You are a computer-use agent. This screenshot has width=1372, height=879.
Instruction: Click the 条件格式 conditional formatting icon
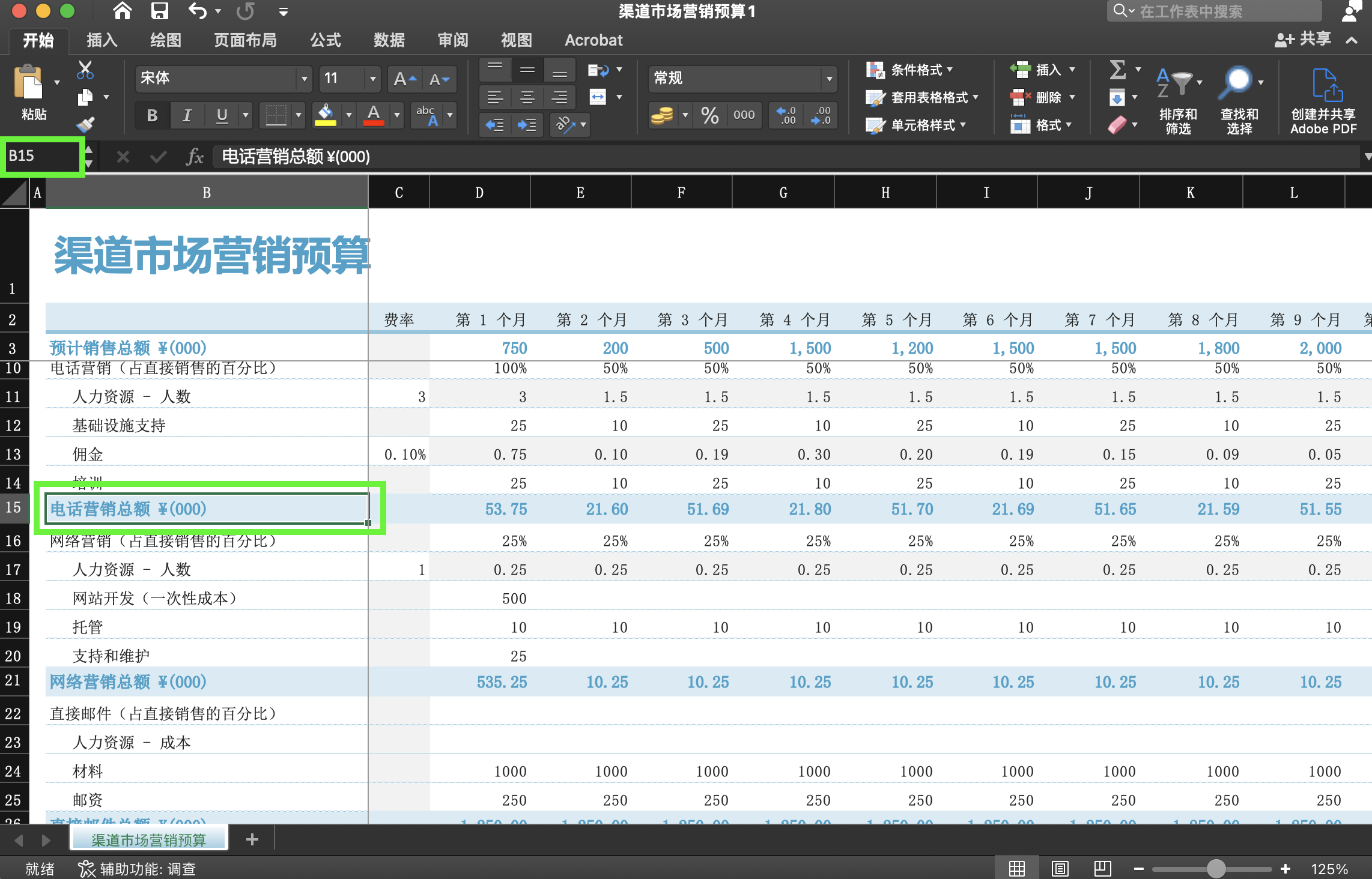click(875, 69)
